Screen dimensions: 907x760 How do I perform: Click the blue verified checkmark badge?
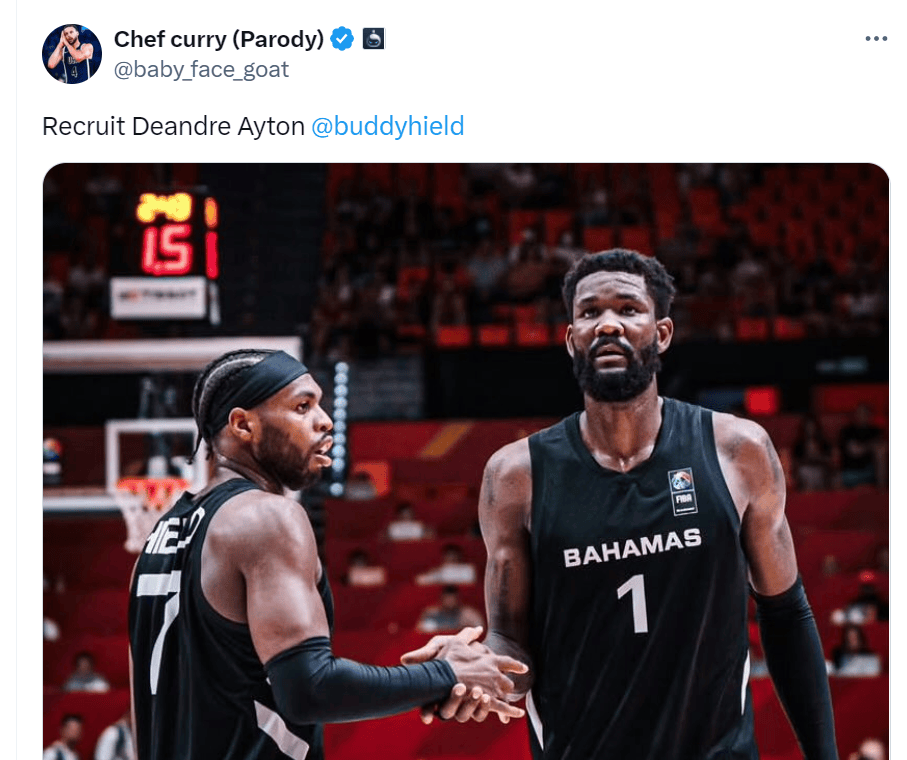coord(342,39)
